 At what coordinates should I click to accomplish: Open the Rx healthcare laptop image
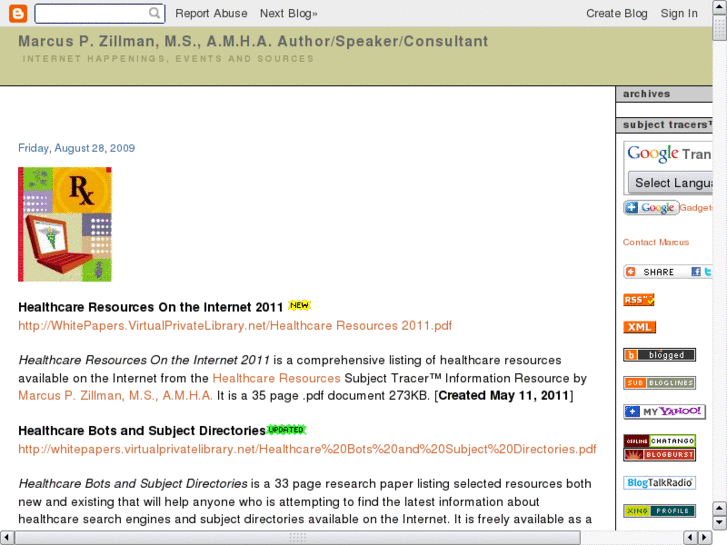65,224
